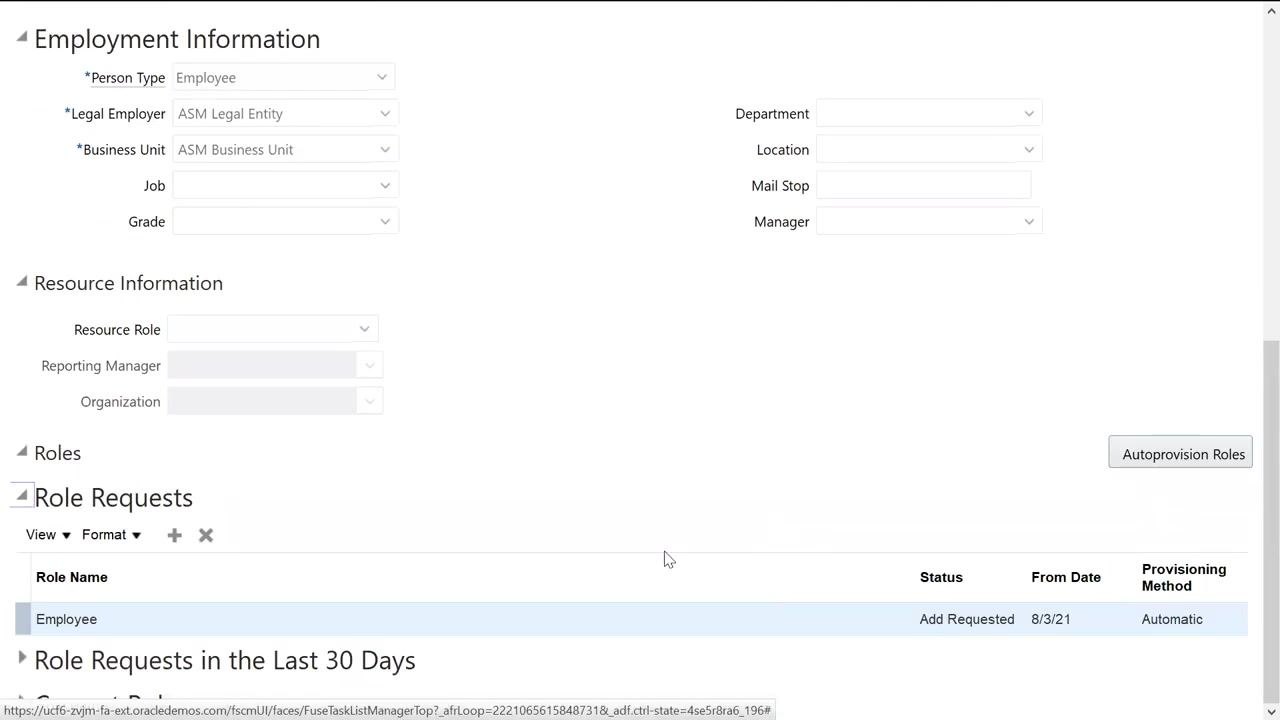Select the Employee role row
The height and width of the screenshot is (720, 1280).
(631, 619)
